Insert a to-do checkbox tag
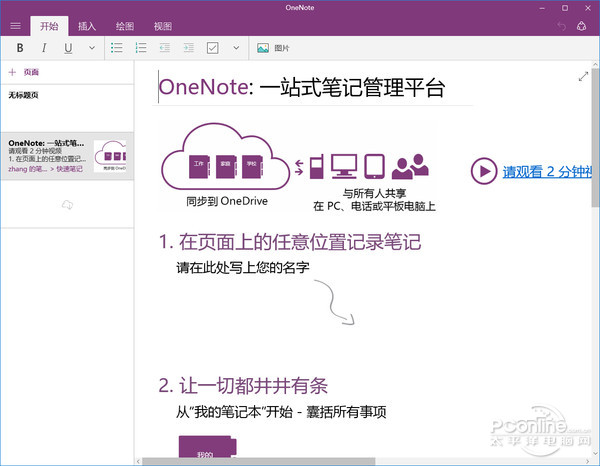 (x=212, y=48)
